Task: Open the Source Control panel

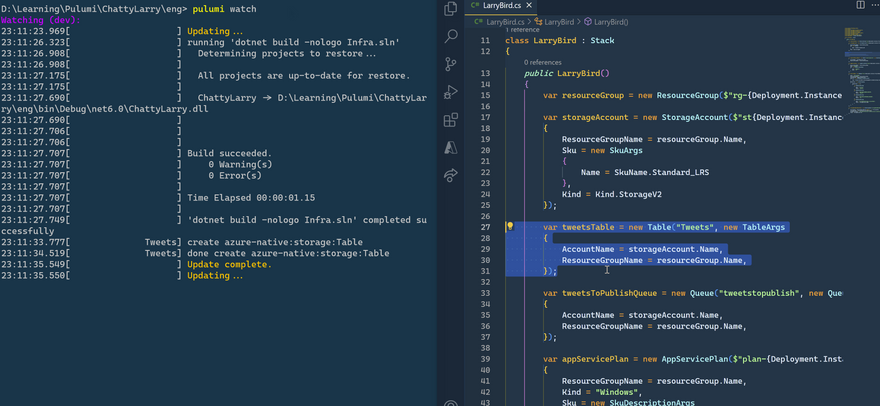Action: [451, 64]
